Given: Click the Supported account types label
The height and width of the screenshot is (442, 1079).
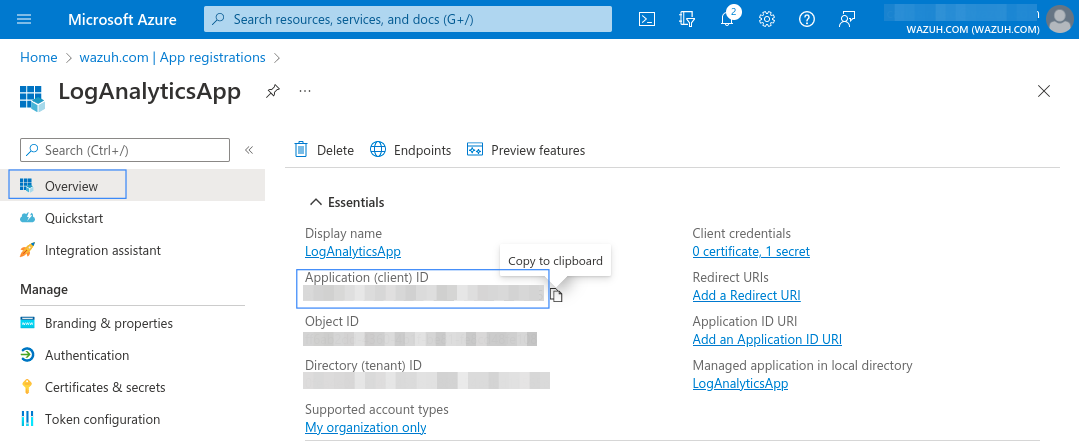Looking at the screenshot, I should tap(376, 410).
